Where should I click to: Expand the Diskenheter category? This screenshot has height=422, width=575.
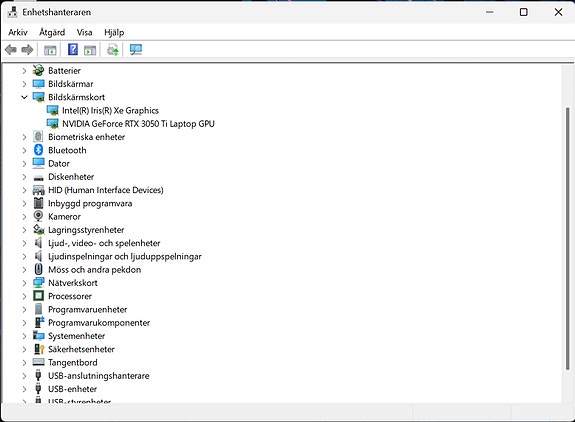click(24, 177)
